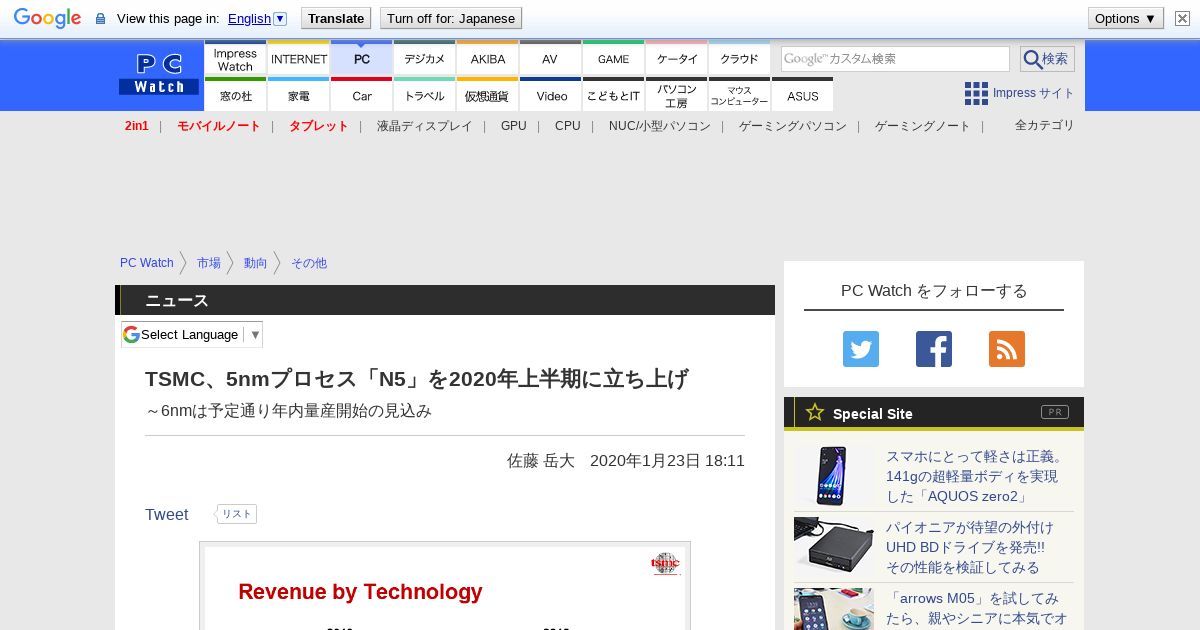1200x630 pixels.
Task: Open the ASUS tab
Action: click(x=802, y=94)
